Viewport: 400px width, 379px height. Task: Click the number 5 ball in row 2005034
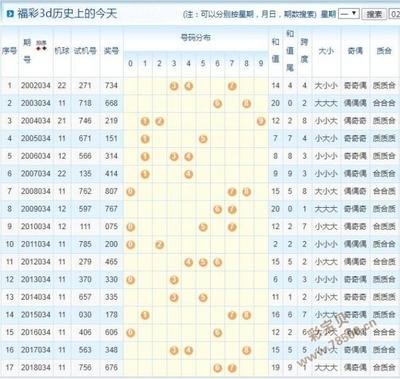click(x=203, y=139)
